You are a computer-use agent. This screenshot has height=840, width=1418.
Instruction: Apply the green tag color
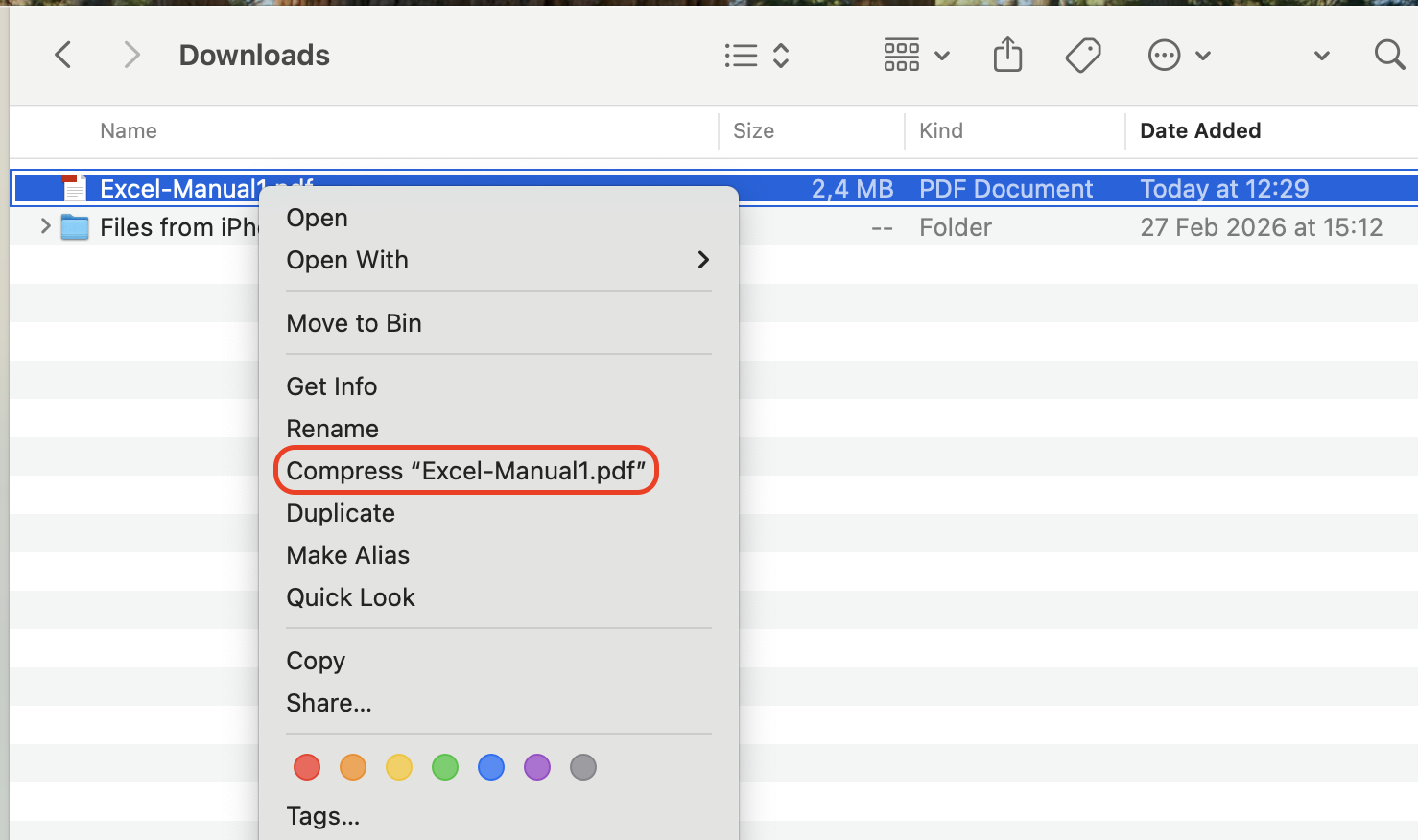[x=445, y=767]
